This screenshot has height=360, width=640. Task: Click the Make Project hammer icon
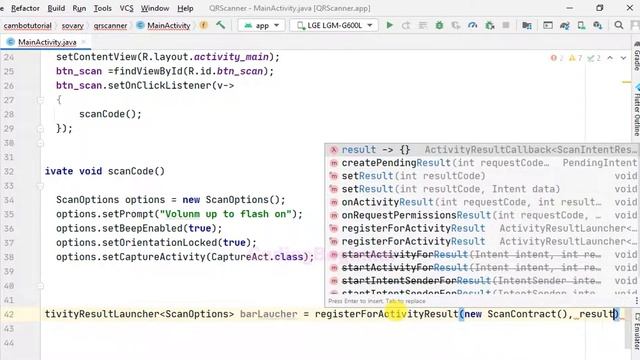pos(220,25)
